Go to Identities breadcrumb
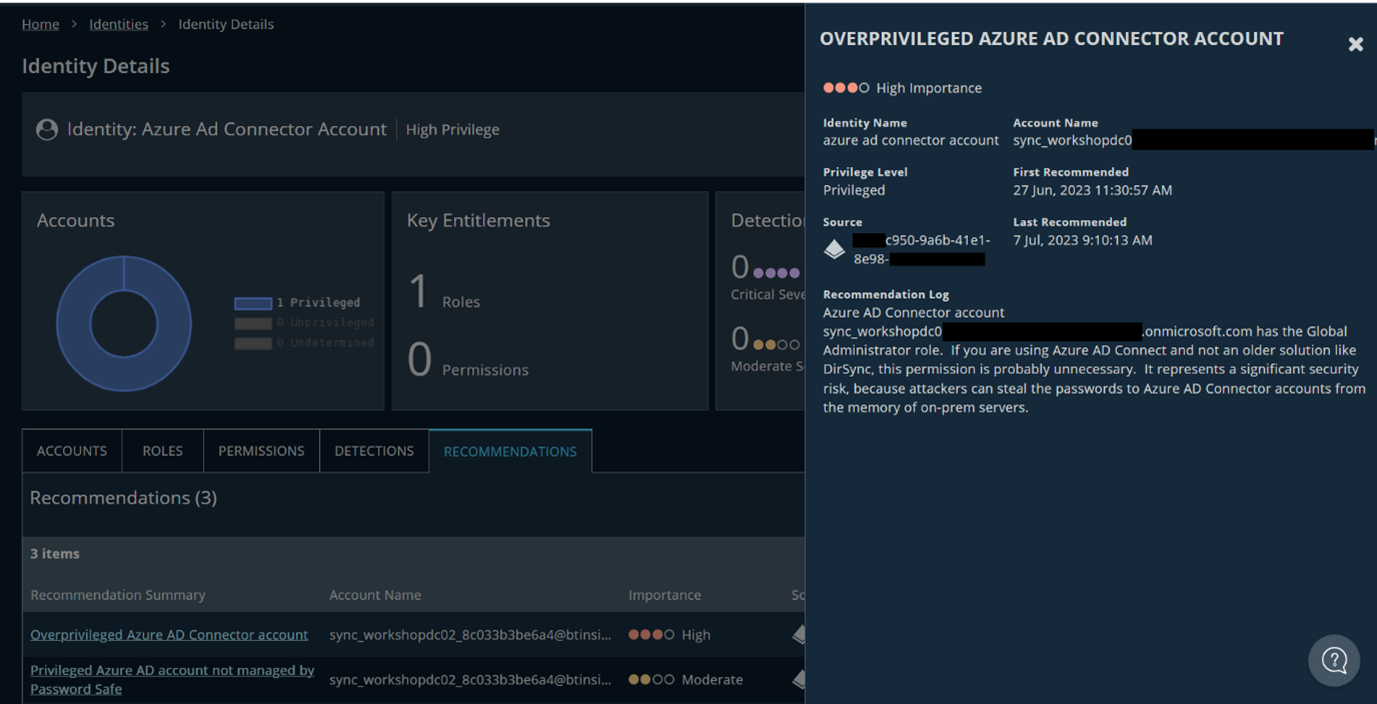Image resolution: width=1377 pixels, height=704 pixels. 118,24
